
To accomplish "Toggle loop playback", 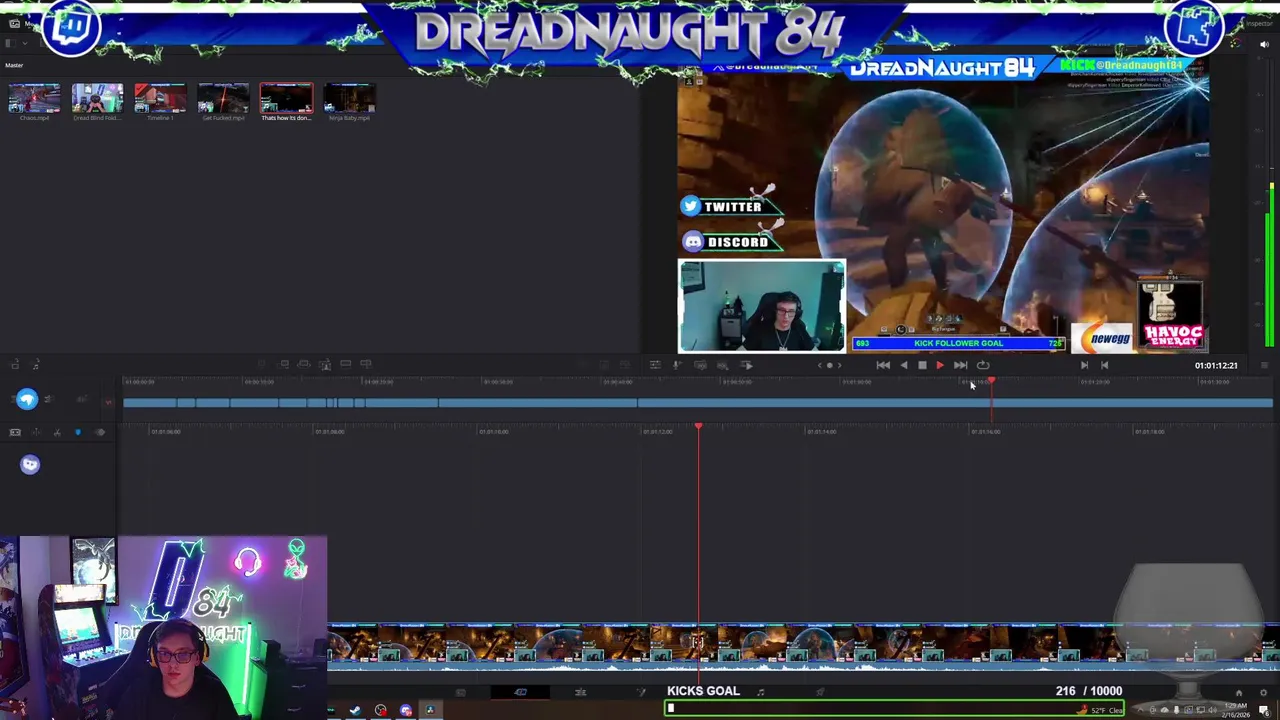I will pos(983,365).
